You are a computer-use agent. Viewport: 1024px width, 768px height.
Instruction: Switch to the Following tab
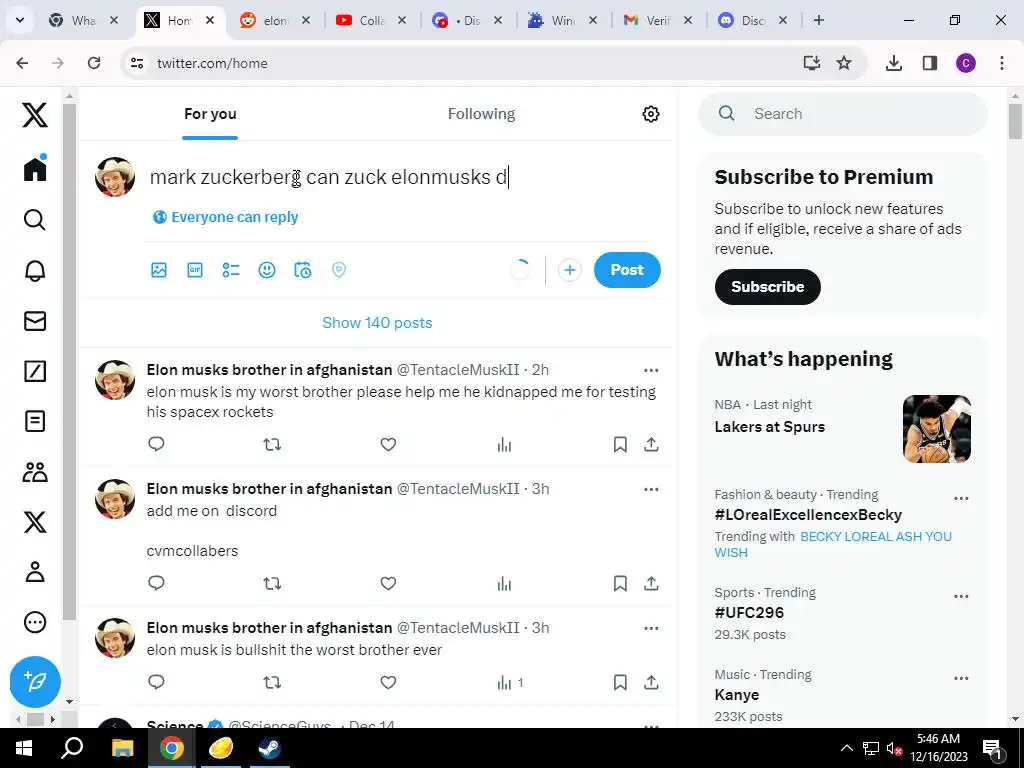point(481,114)
